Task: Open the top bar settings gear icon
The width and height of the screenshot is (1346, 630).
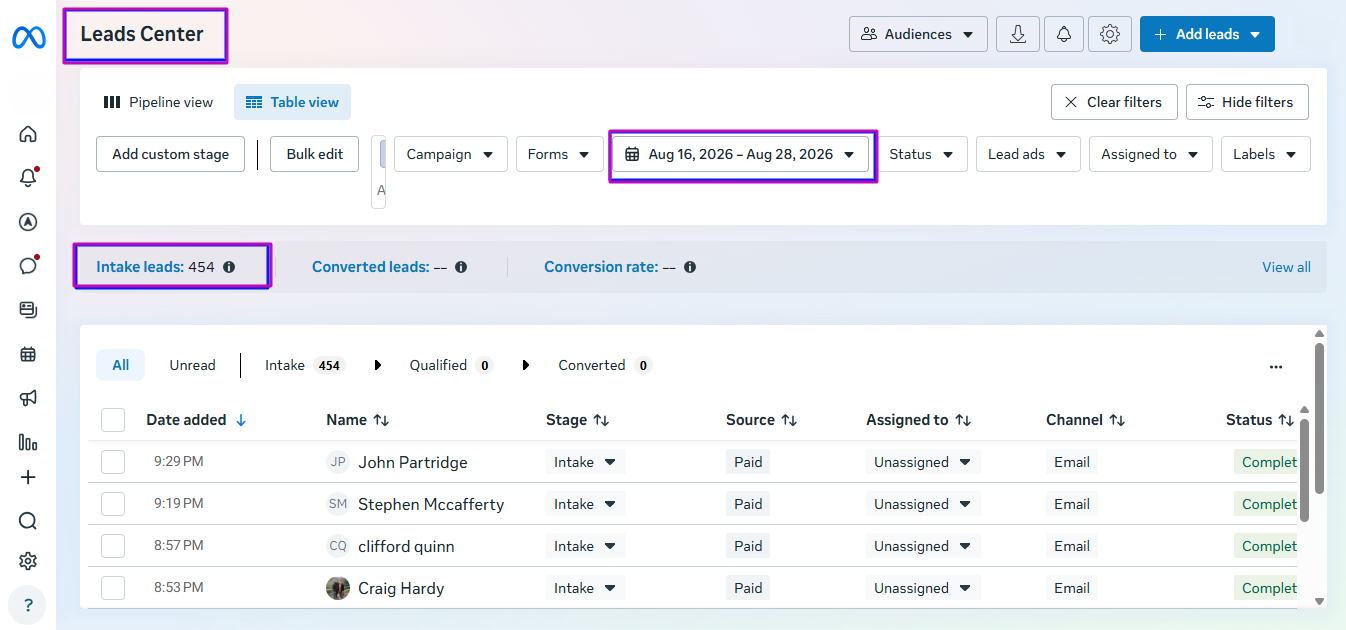Action: [1110, 34]
